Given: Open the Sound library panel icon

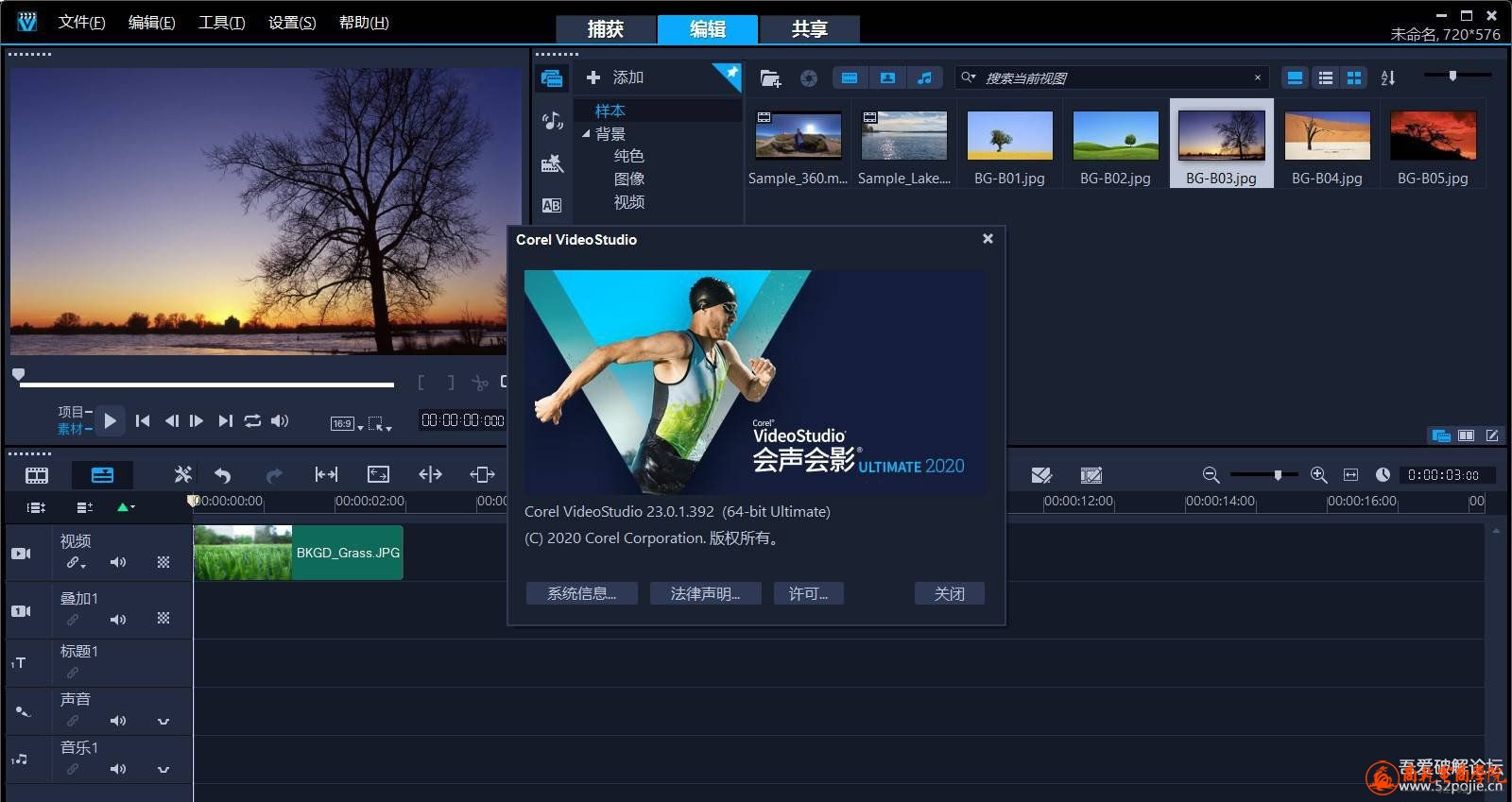Looking at the screenshot, I should (x=552, y=121).
